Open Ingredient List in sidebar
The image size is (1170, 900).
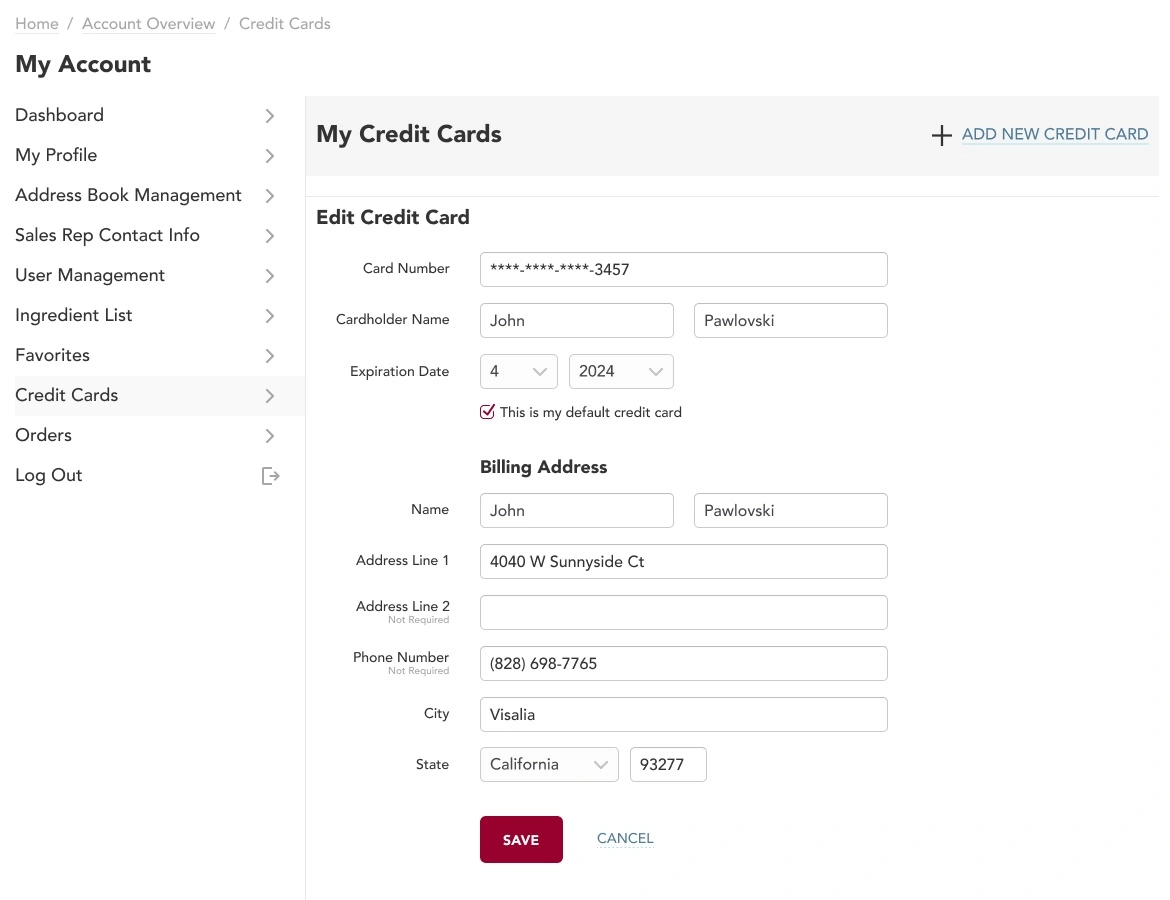point(74,315)
